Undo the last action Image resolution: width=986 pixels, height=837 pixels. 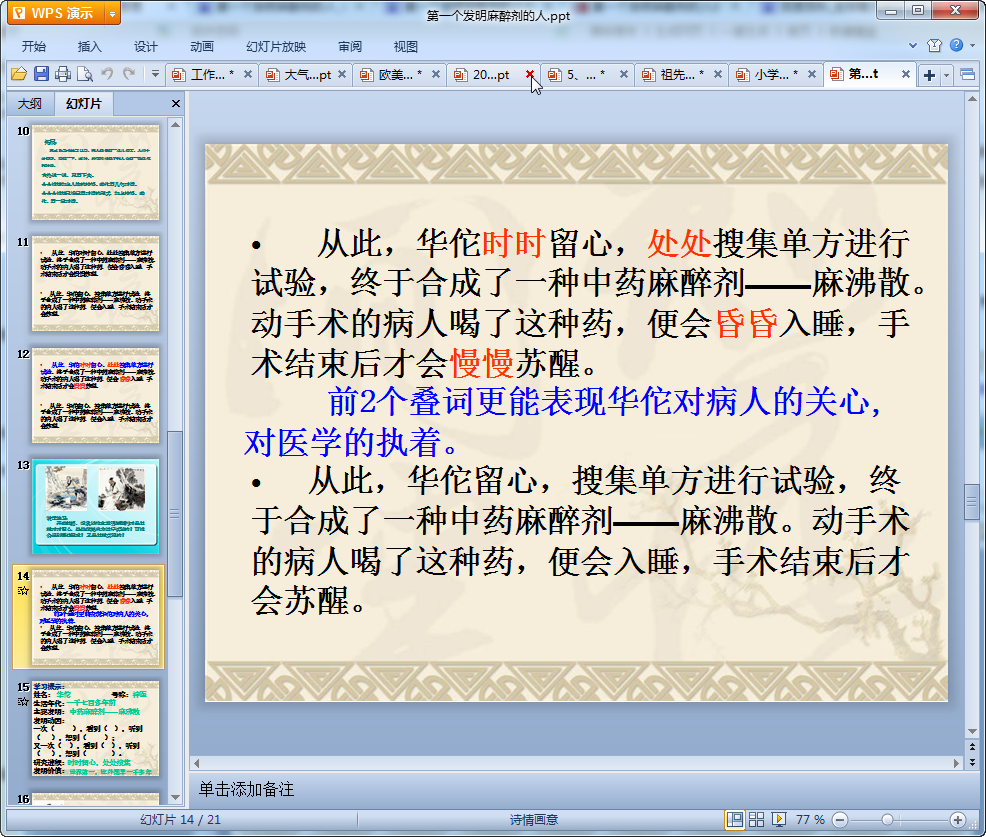[x=108, y=74]
